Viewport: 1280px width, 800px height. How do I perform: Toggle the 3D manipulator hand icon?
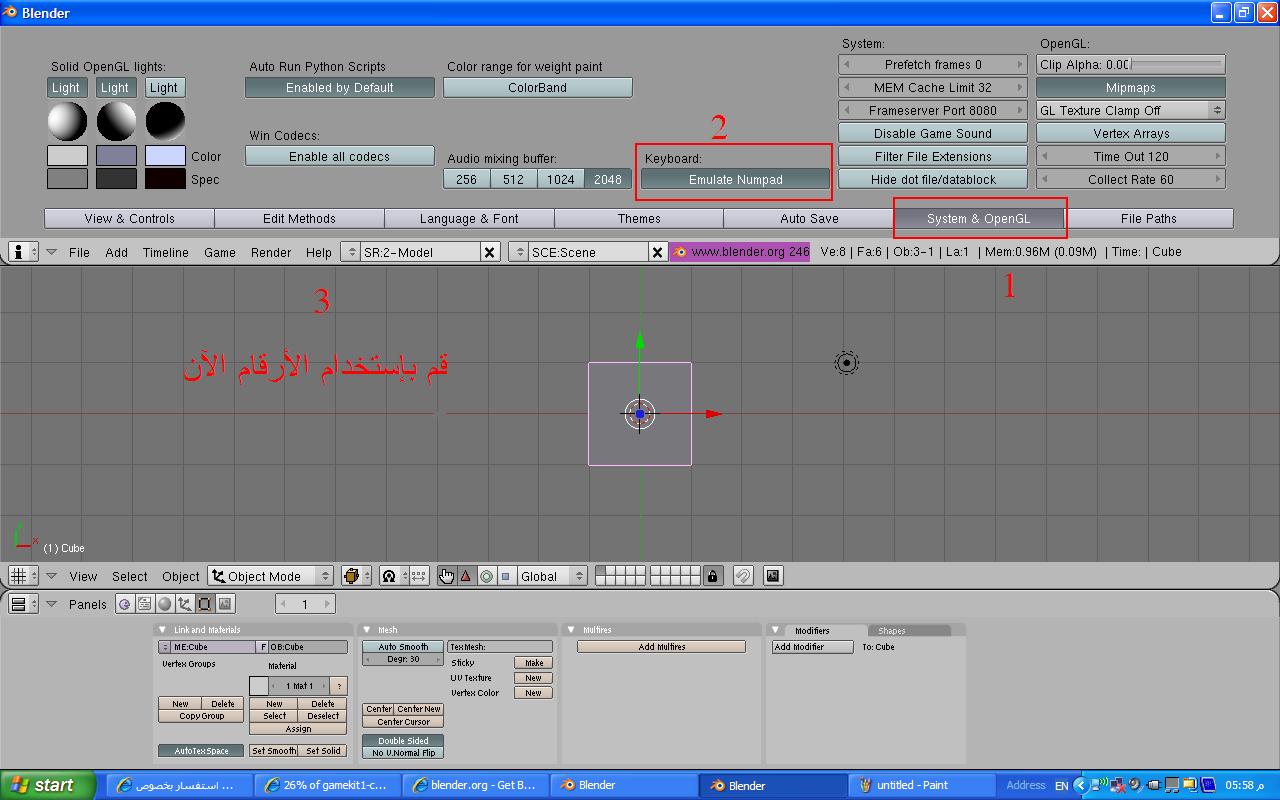pos(446,576)
